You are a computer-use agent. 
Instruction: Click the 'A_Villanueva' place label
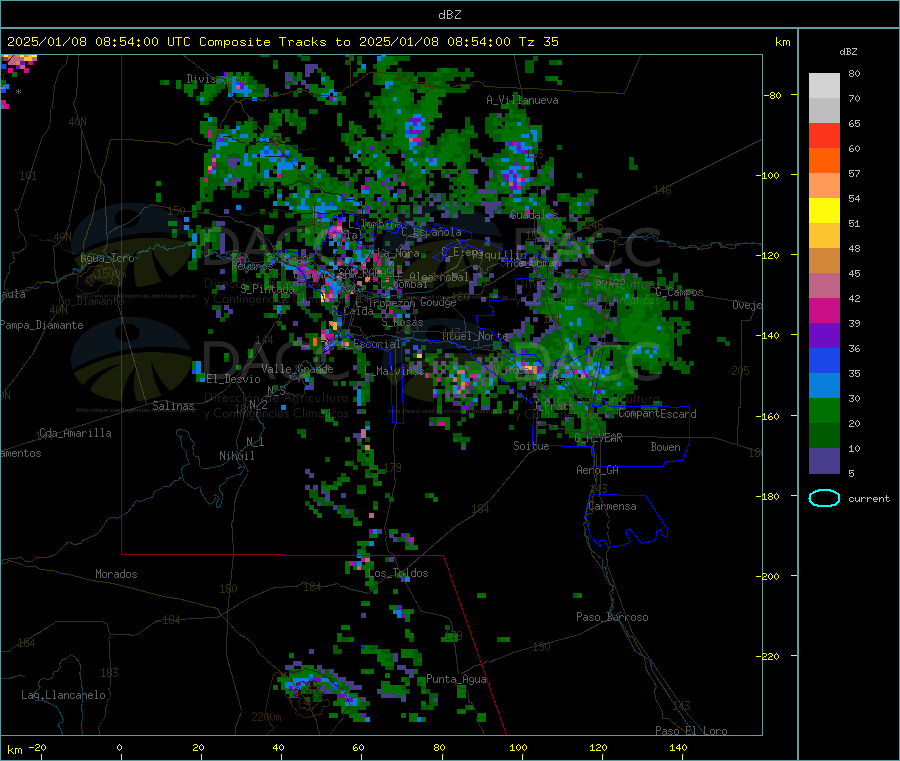[522, 100]
